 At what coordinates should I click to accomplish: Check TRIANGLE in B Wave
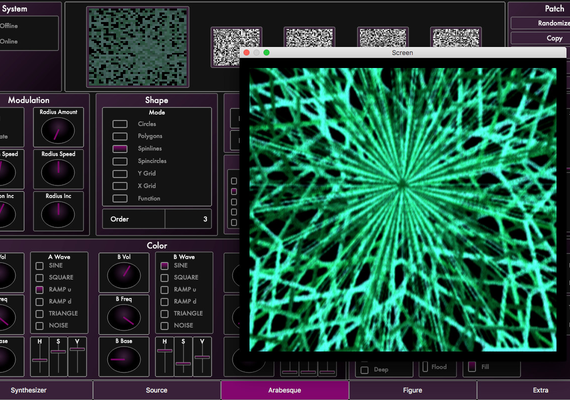164,314
